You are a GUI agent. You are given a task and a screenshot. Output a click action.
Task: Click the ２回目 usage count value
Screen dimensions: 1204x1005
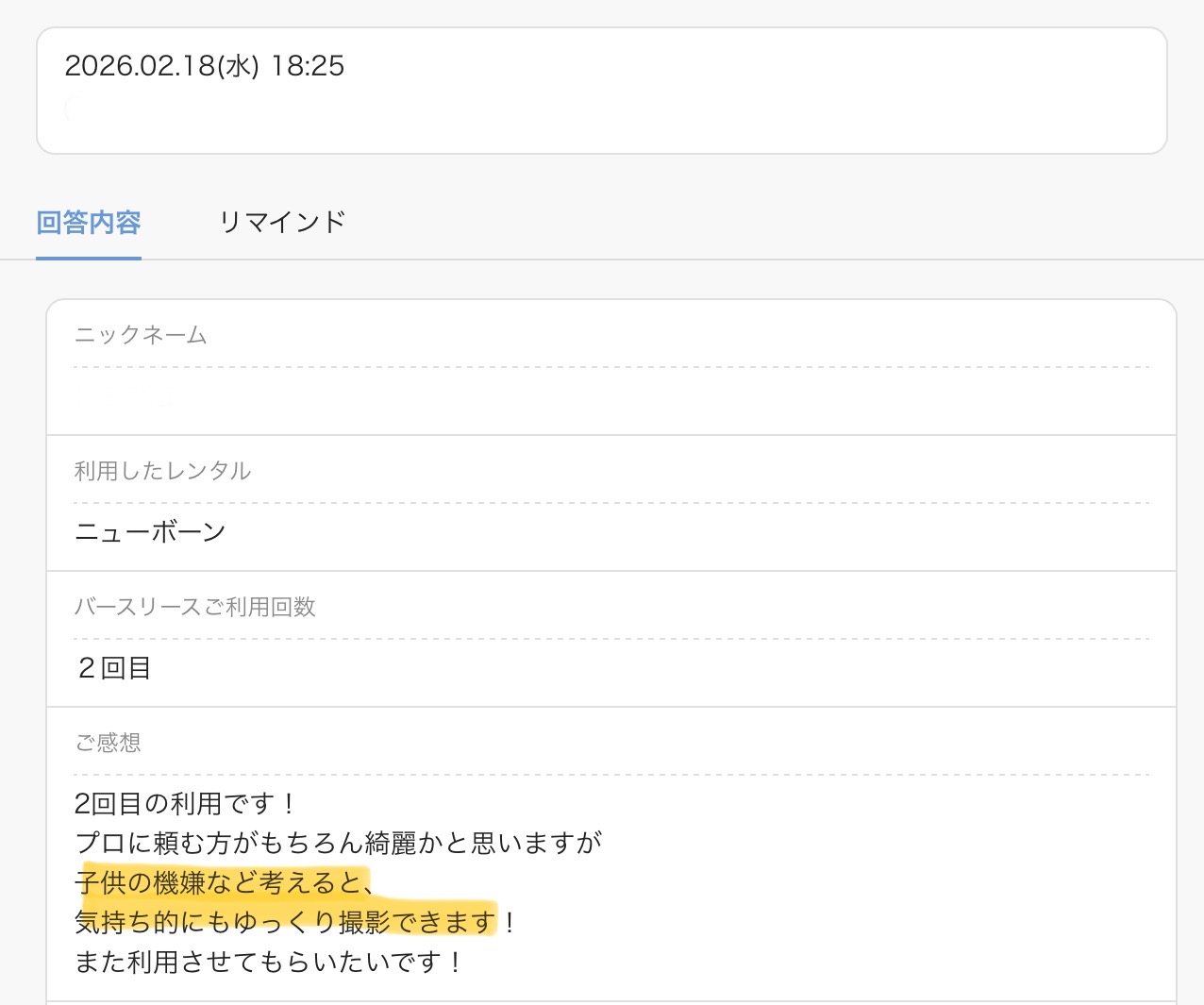(113, 668)
